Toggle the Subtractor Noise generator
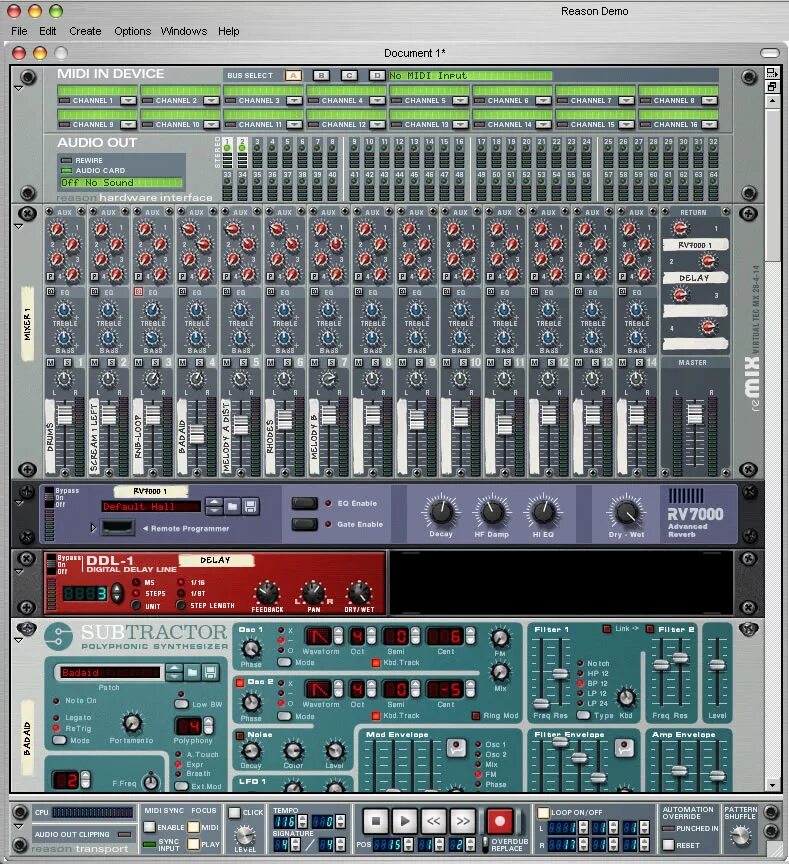This screenshot has width=789, height=864. pyautogui.click(x=240, y=735)
